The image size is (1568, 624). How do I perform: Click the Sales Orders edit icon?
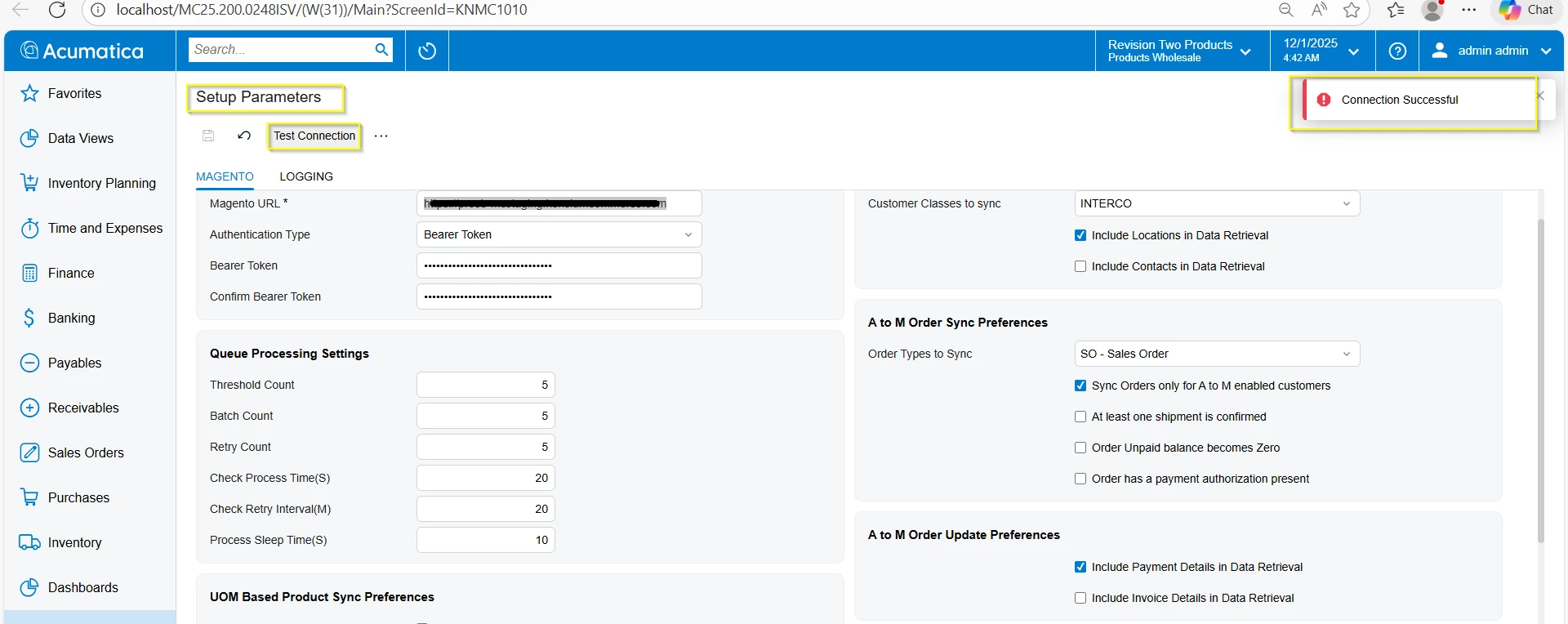(29, 452)
